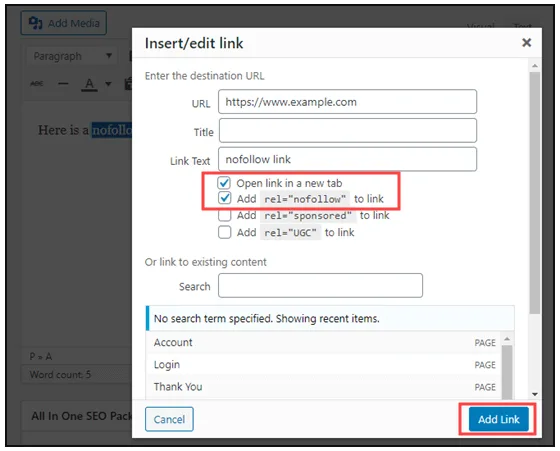This screenshot has width=560, height=451.
Task: Uncheck the rel="nofollow" checkbox
Action: click(x=224, y=198)
